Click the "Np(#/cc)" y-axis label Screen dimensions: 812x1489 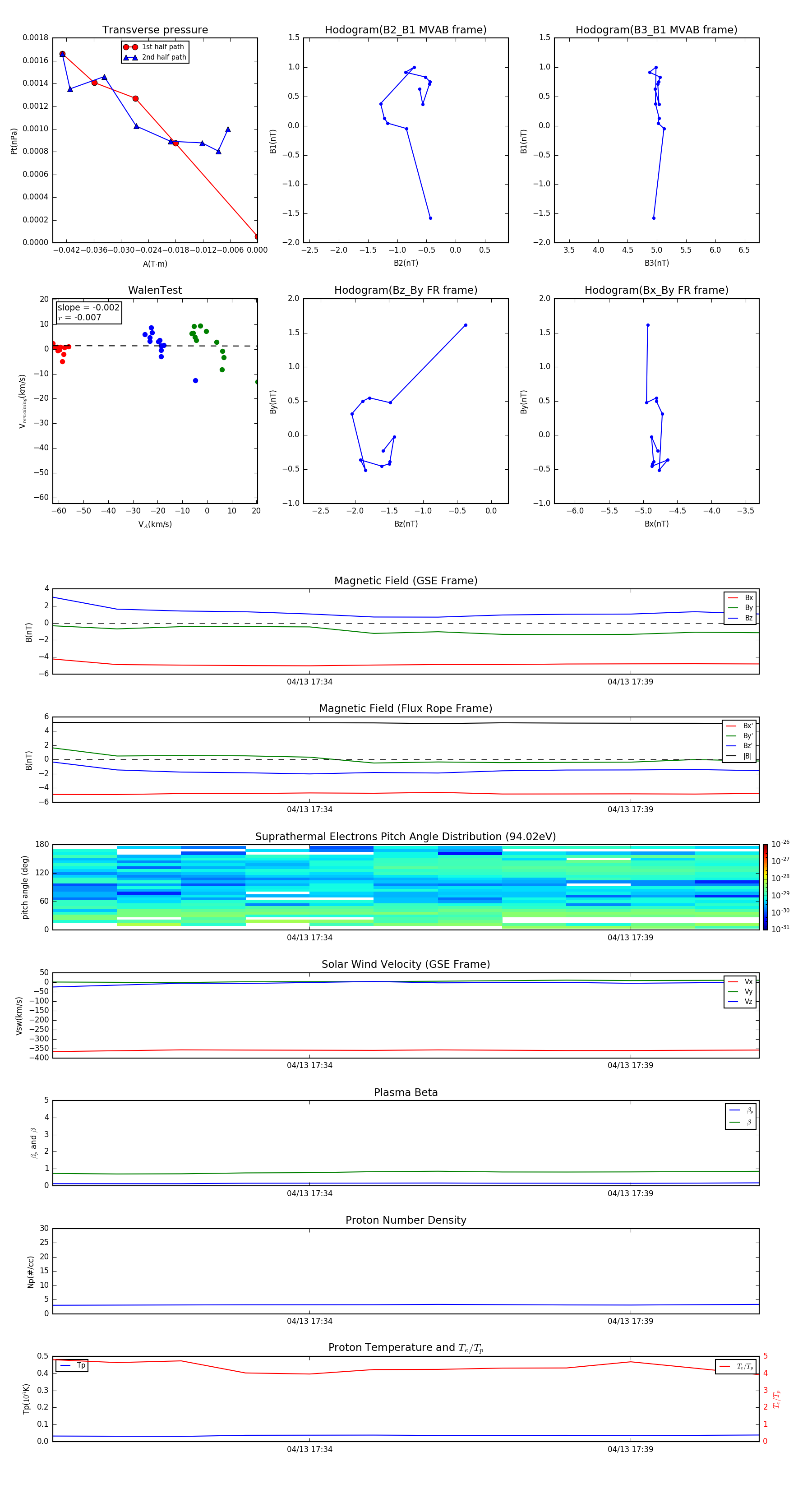click(x=31, y=1272)
